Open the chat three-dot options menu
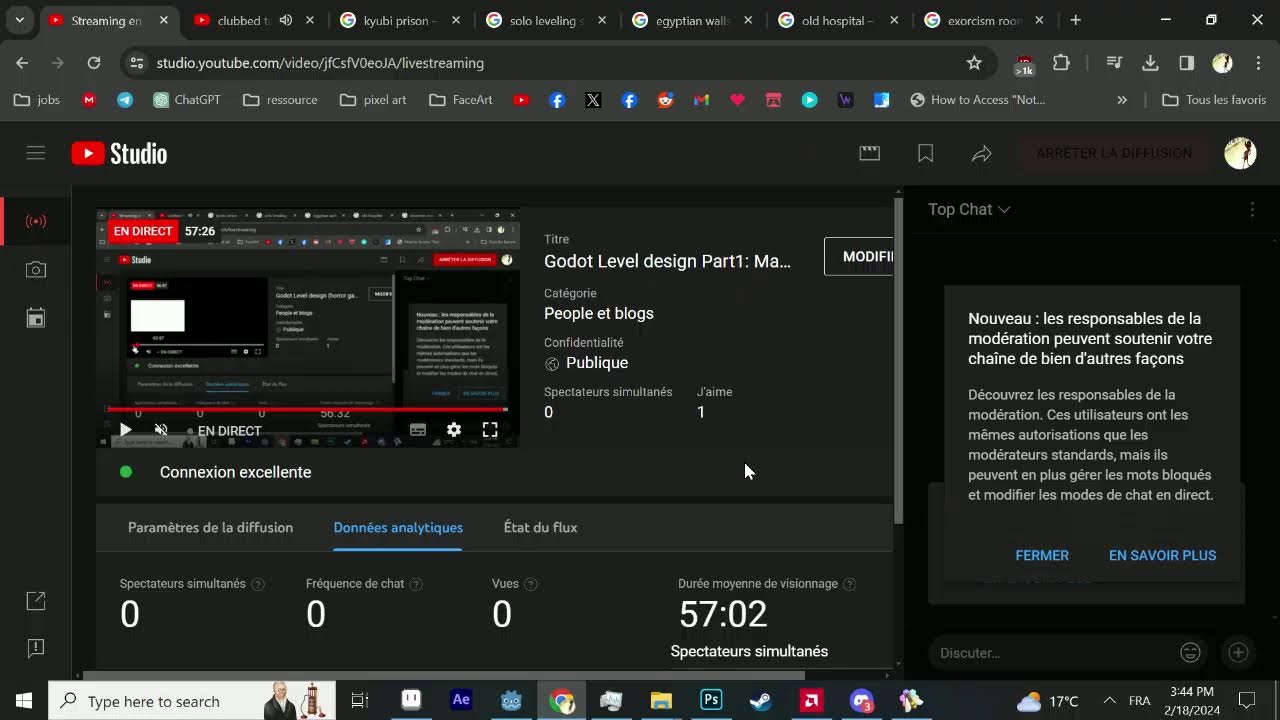 click(x=1252, y=209)
